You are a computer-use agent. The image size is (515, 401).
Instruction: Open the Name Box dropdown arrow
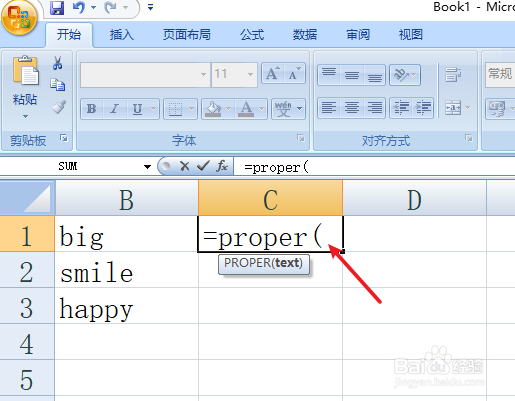click(x=147, y=166)
